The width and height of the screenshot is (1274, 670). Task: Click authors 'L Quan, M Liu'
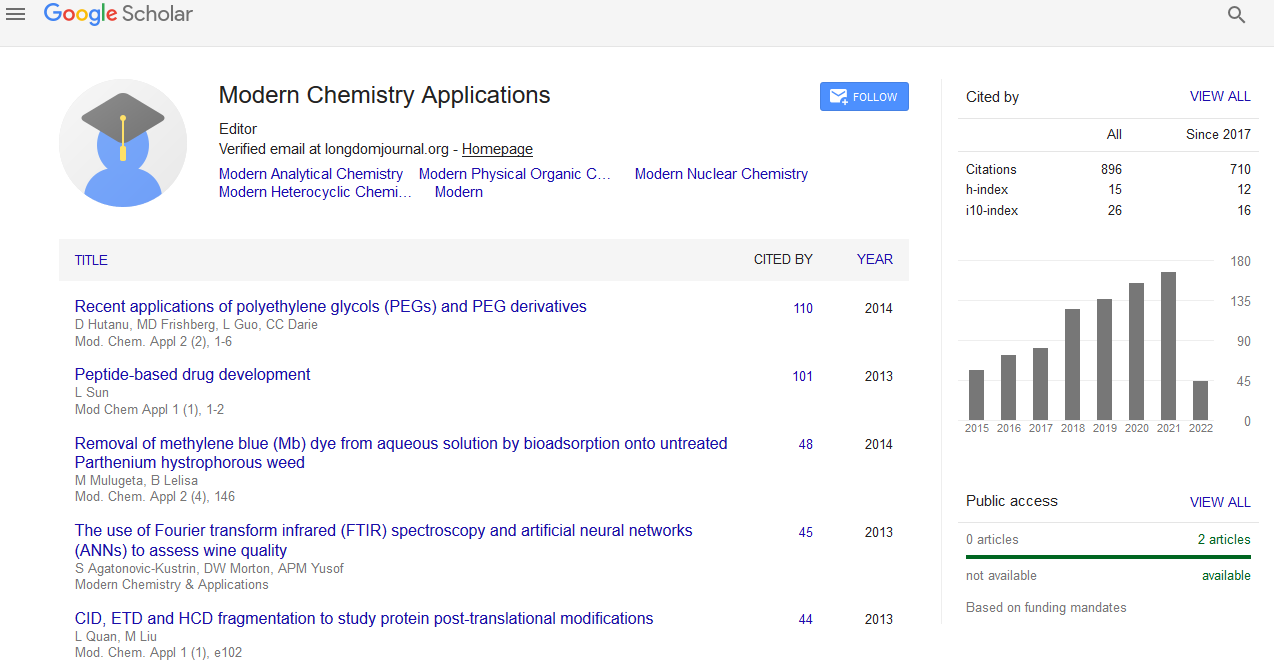point(117,637)
